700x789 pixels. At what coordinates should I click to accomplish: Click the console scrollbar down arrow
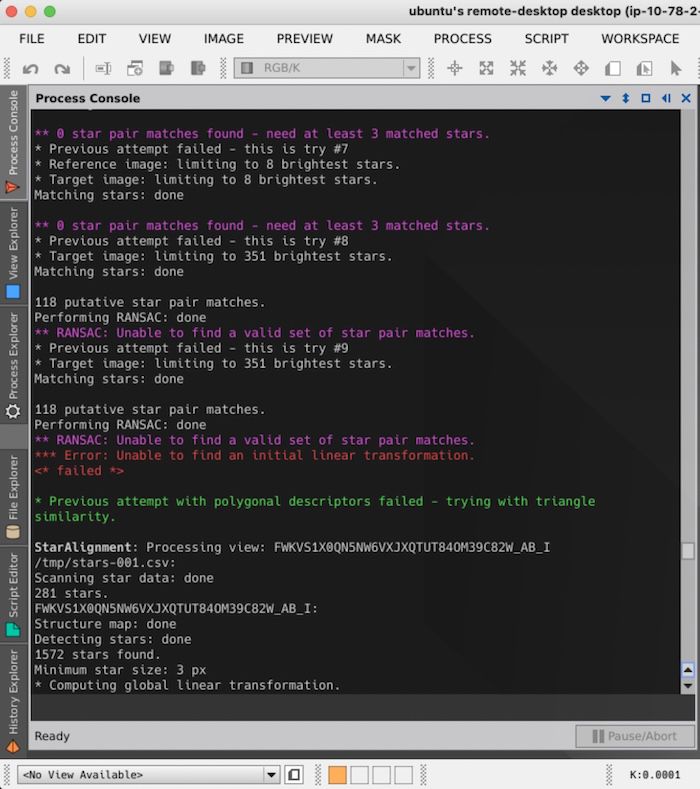[x=687, y=686]
